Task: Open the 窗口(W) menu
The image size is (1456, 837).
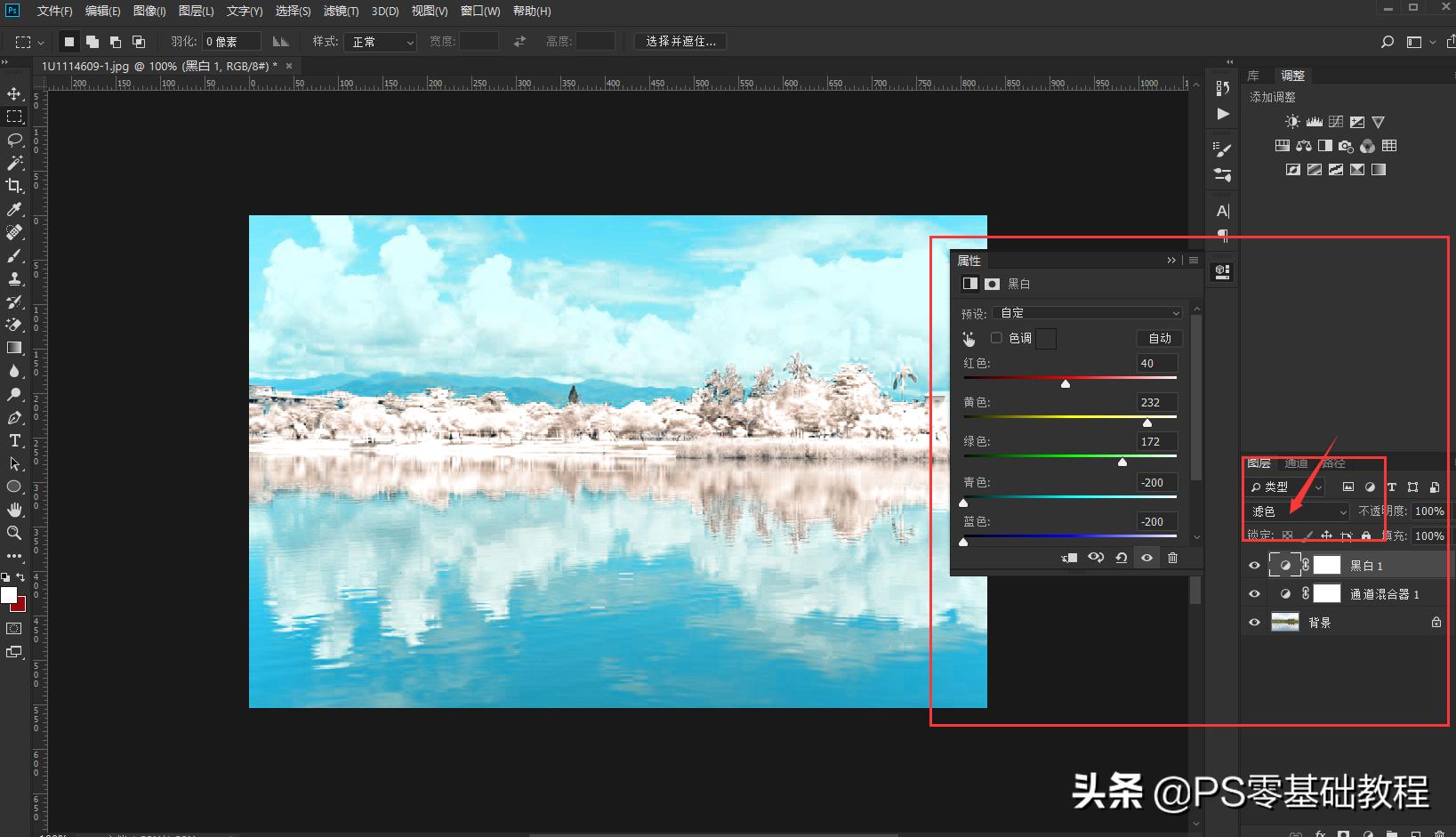Action: pos(480,11)
